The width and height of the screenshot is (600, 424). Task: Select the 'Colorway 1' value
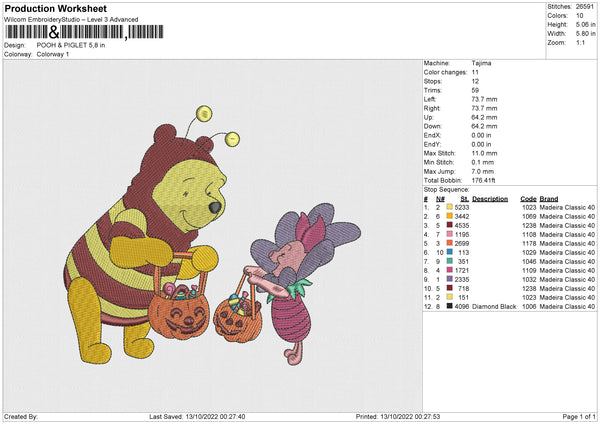click(x=53, y=54)
